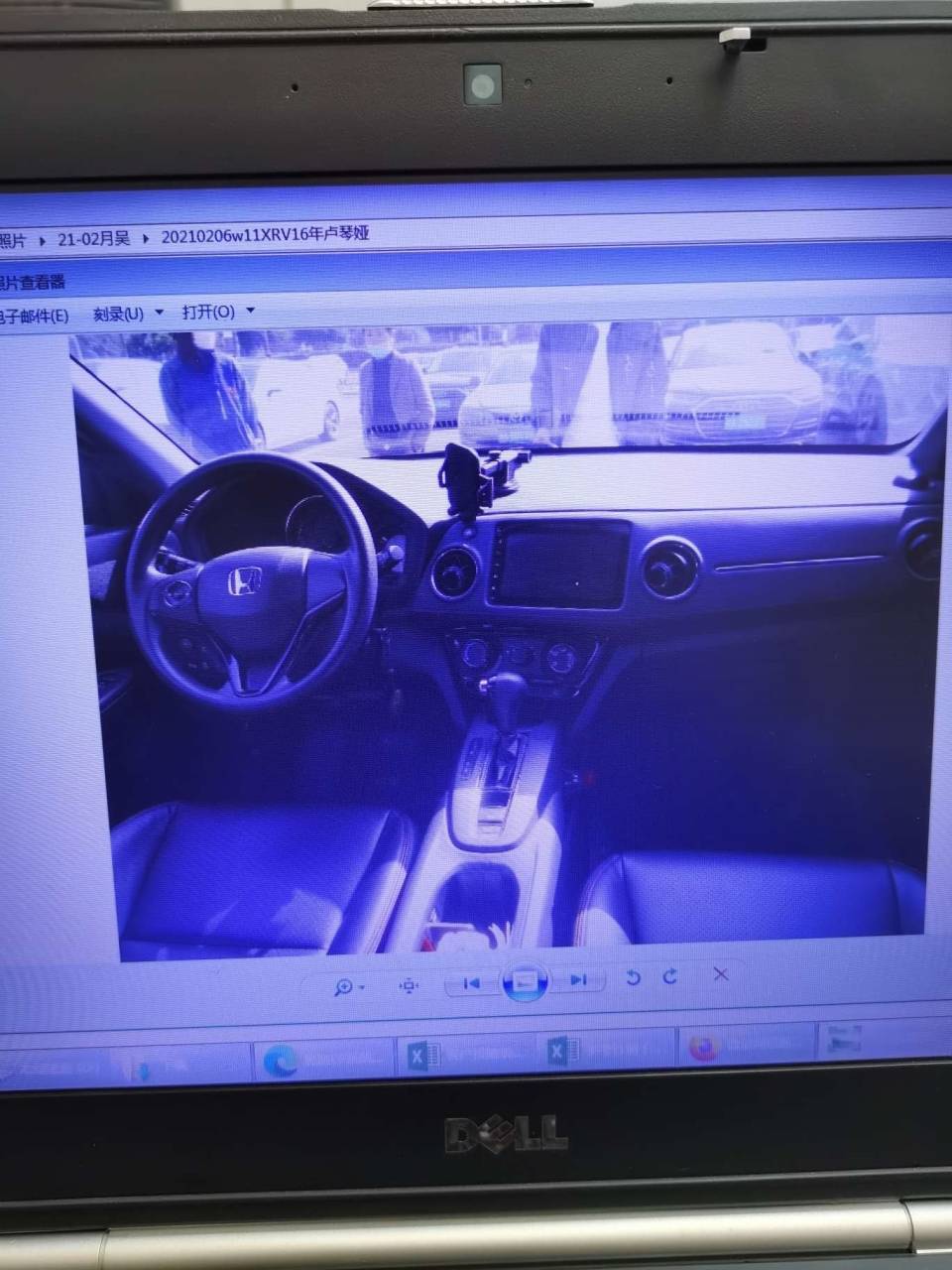The width and height of the screenshot is (952, 1270).
Task: Switch to the first Excel taskbar window
Action: pos(466,1055)
